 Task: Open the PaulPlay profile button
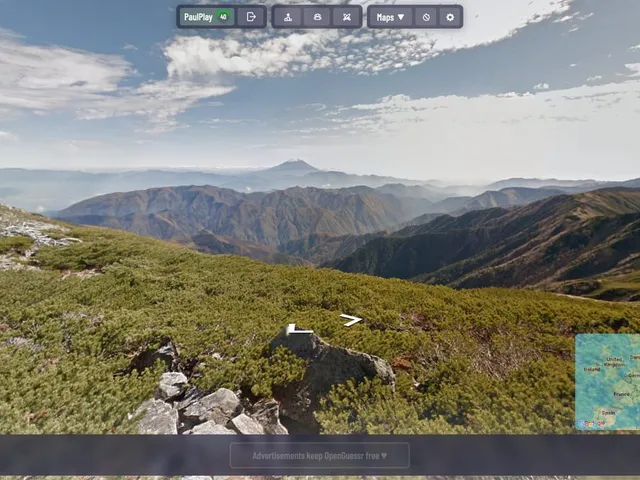point(207,17)
